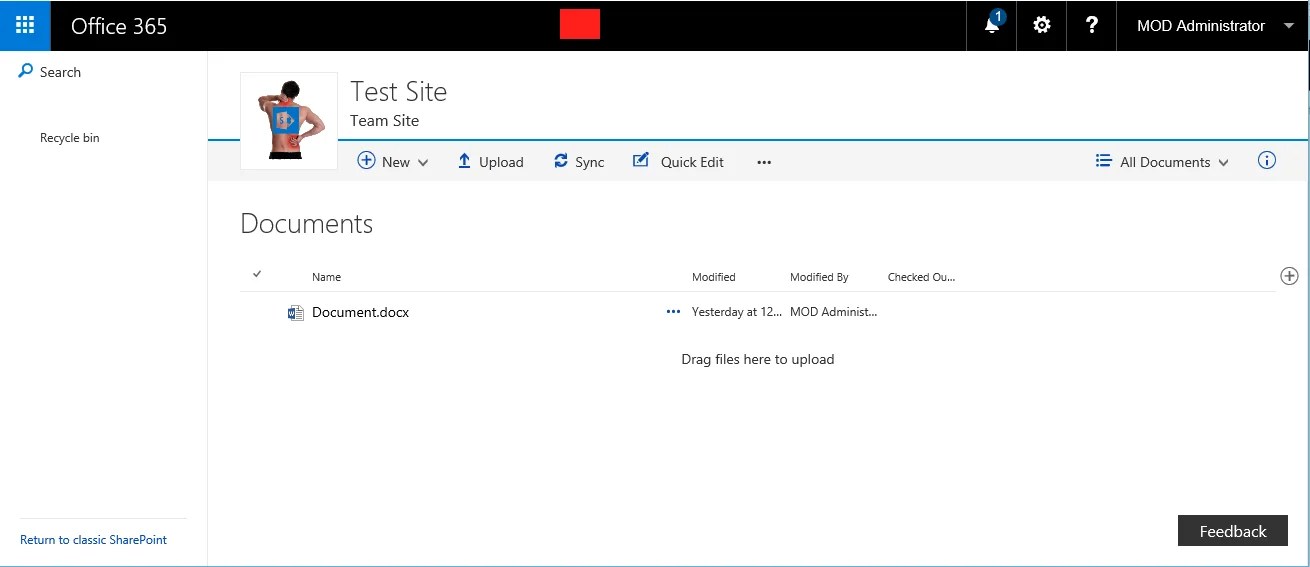
Task: Expand the New dropdown chevron
Action: coord(423,163)
